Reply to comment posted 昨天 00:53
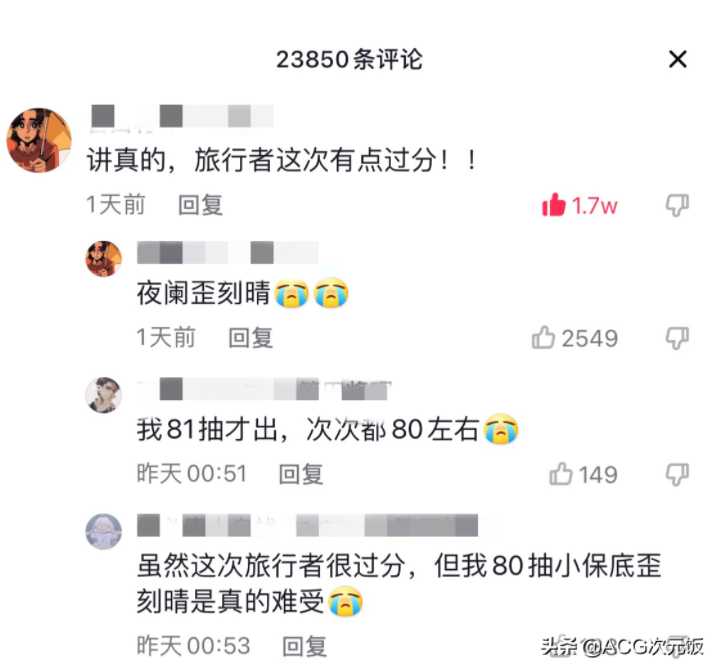 pyautogui.click(x=305, y=646)
